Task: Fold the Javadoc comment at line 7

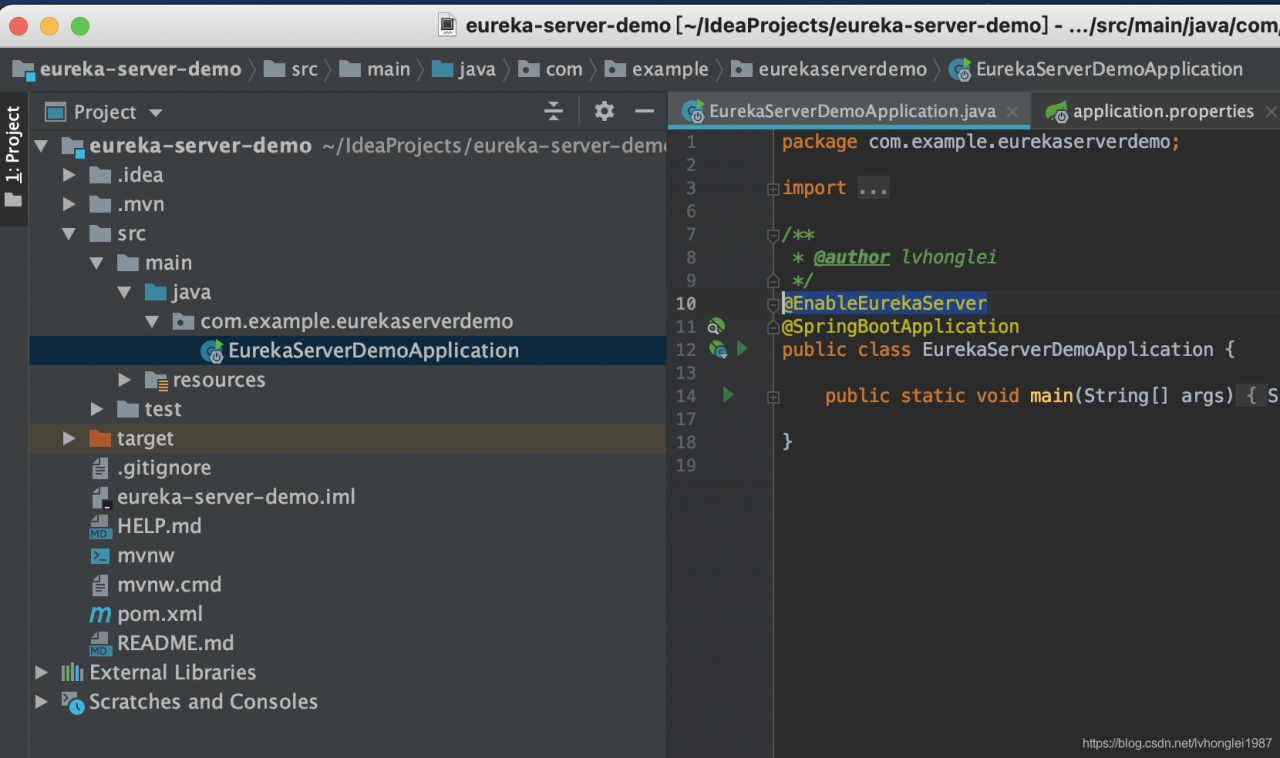Action: click(x=773, y=235)
